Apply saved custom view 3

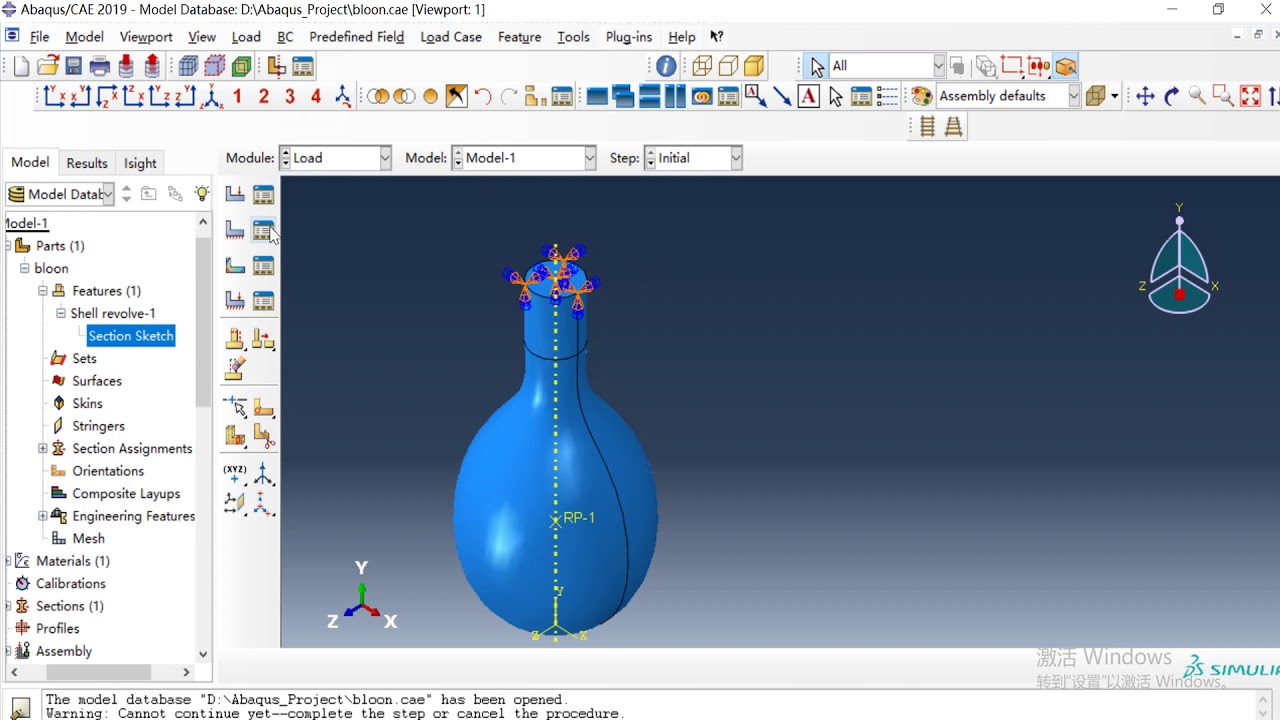click(289, 97)
